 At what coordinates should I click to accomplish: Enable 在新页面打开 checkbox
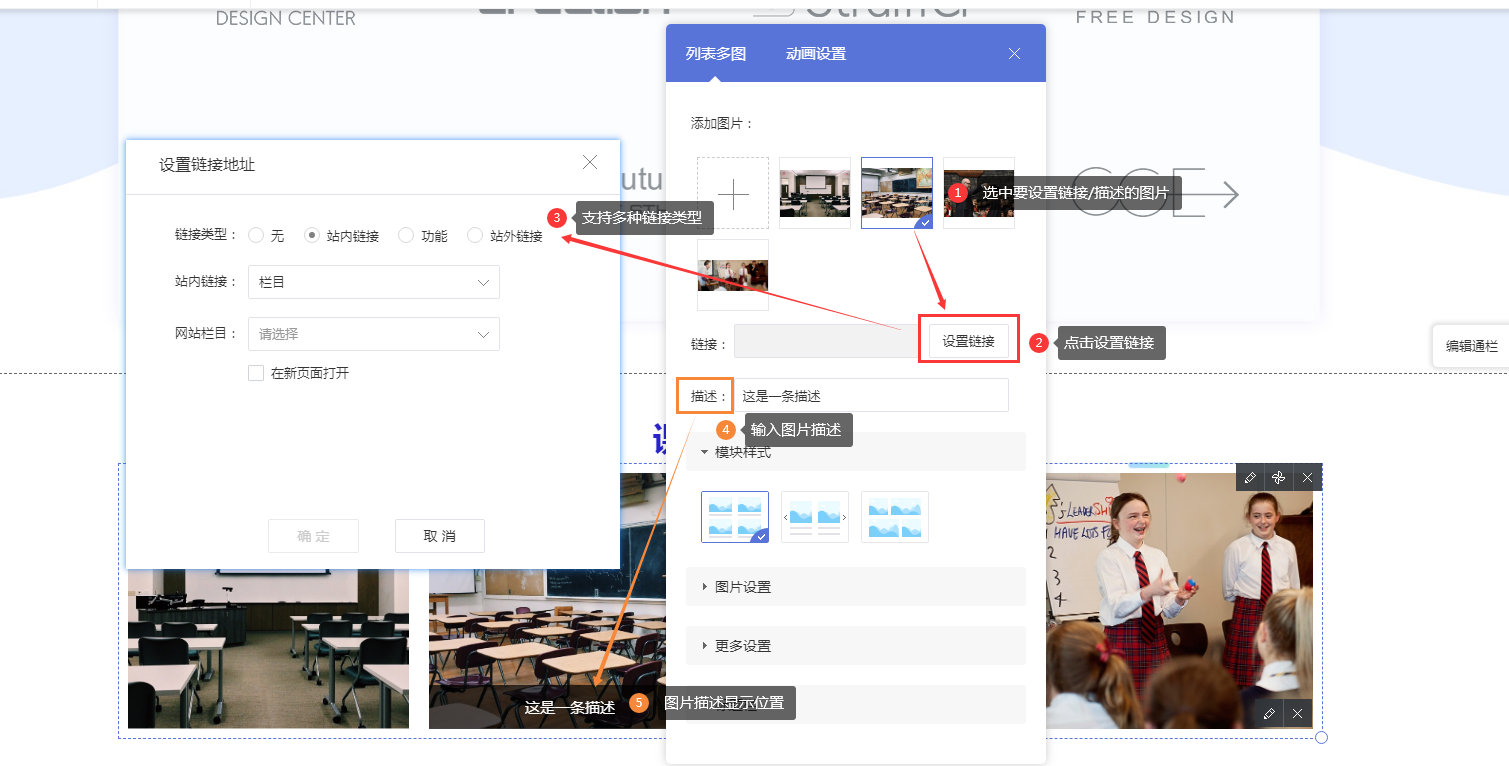click(x=256, y=373)
